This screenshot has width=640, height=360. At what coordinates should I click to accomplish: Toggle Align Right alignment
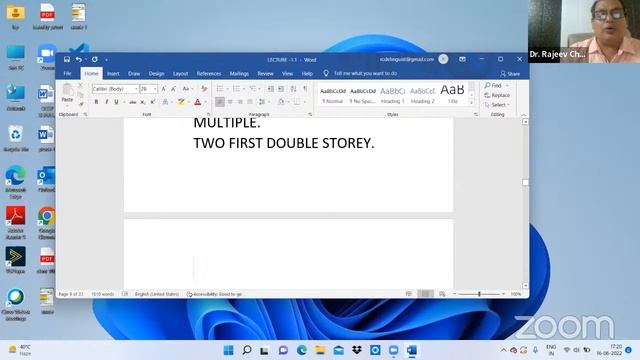(x=240, y=102)
